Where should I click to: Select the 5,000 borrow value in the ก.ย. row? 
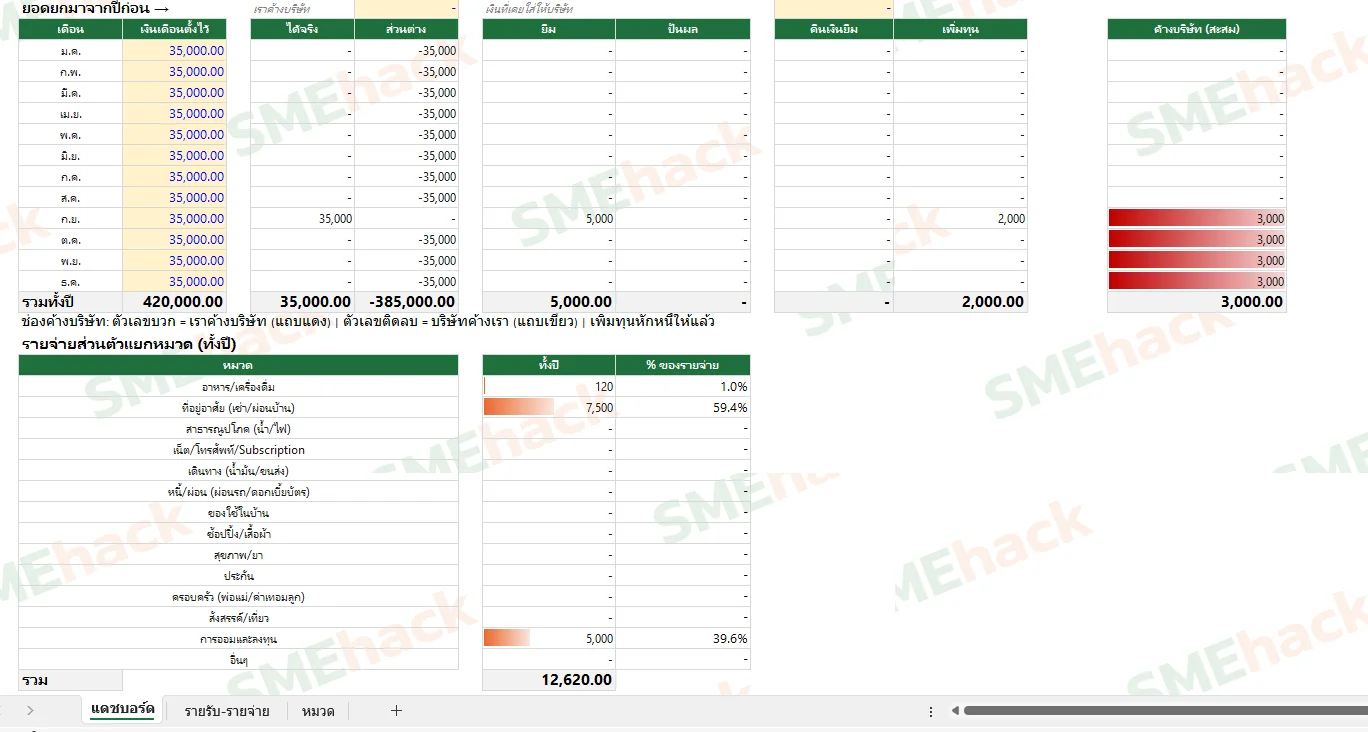pyautogui.click(x=549, y=218)
